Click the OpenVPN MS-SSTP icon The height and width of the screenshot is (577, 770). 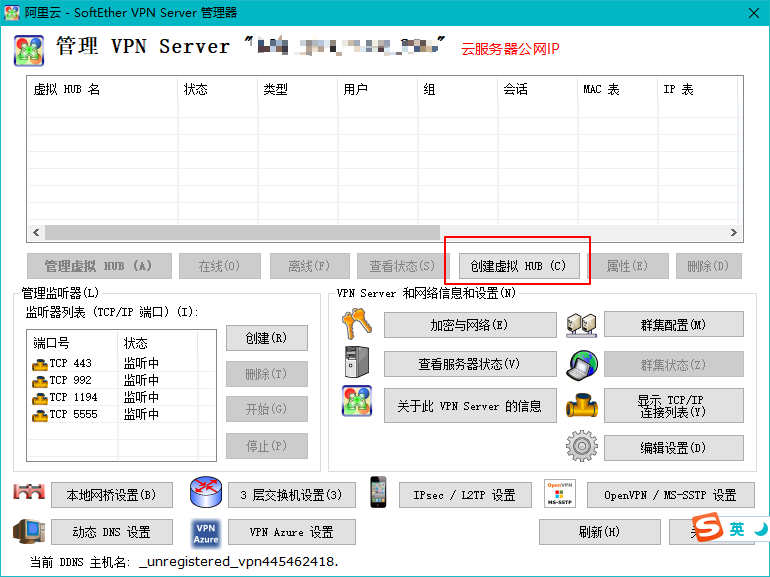coord(559,494)
